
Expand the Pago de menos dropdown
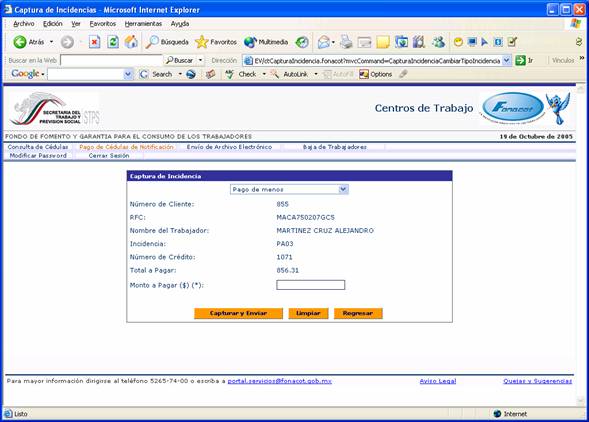[343, 189]
